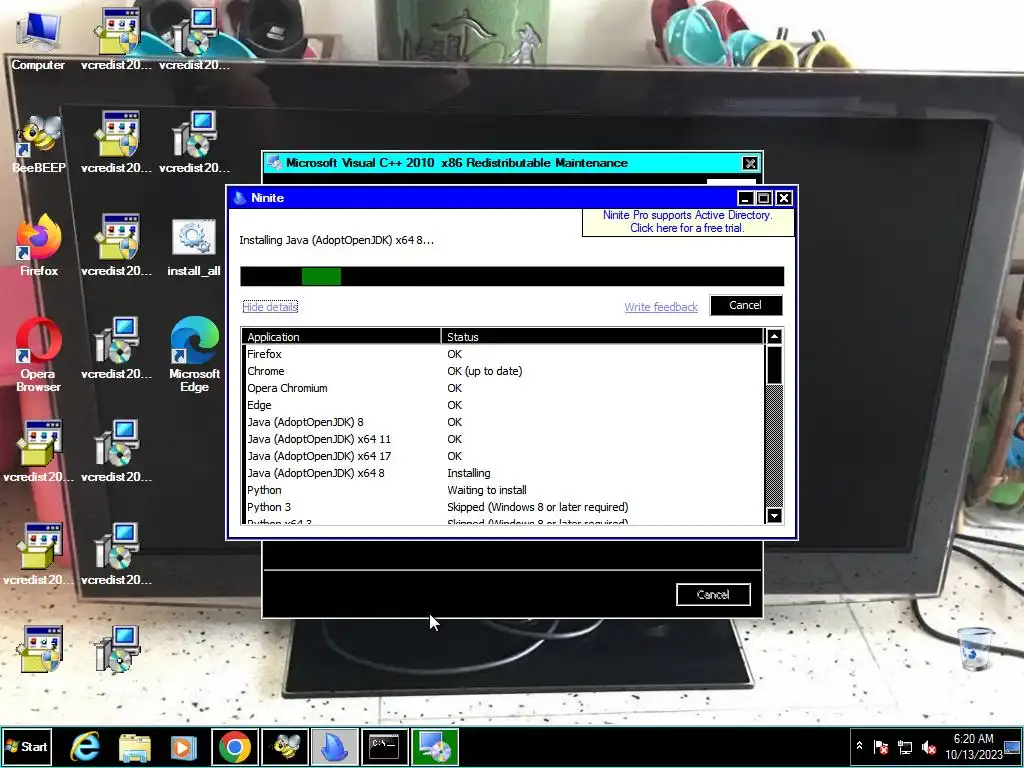Click the Hide details link in Ninite

pyautogui.click(x=270, y=307)
